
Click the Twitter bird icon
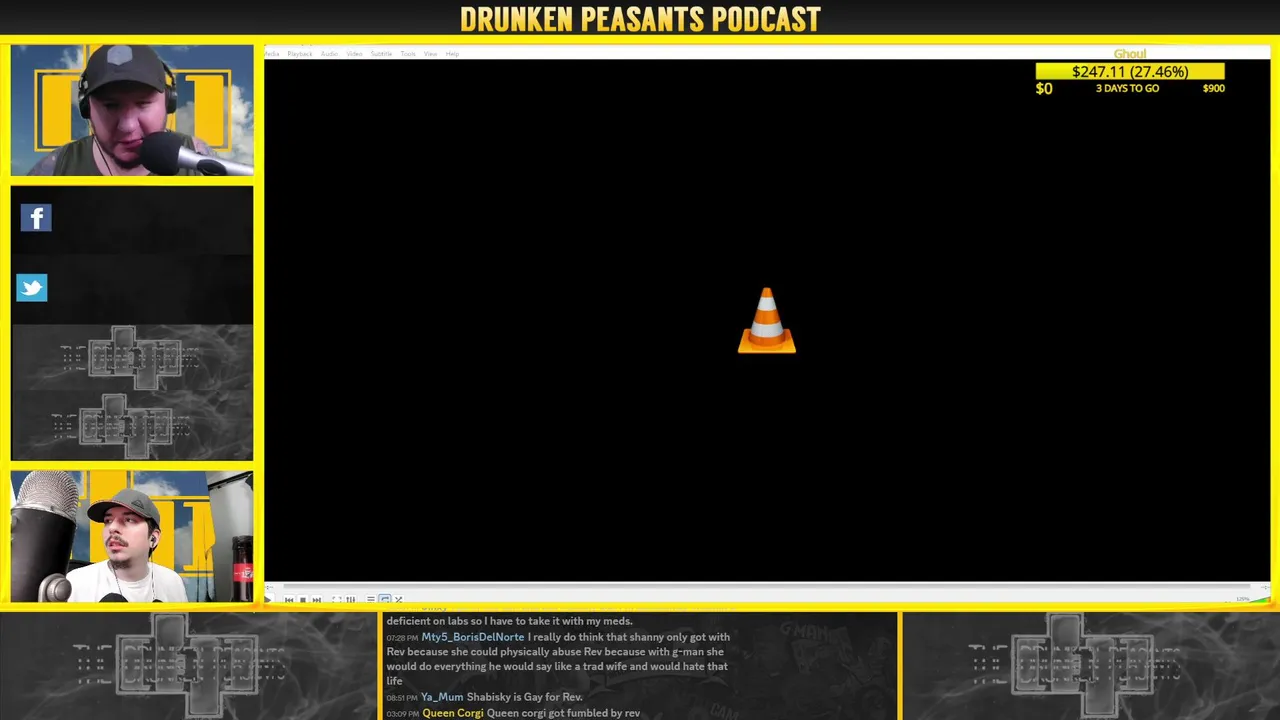32,288
